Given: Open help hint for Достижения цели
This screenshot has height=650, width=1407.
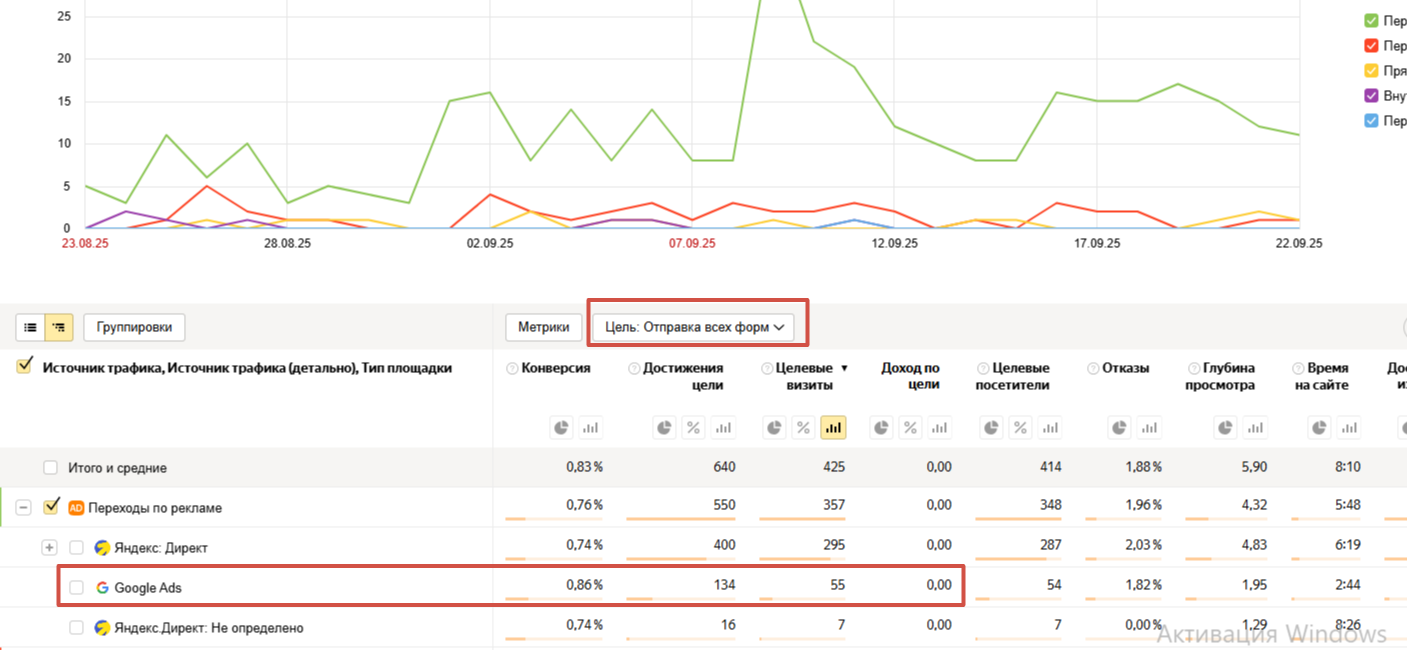Looking at the screenshot, I should pyautogui.click(x=634, y=368).
